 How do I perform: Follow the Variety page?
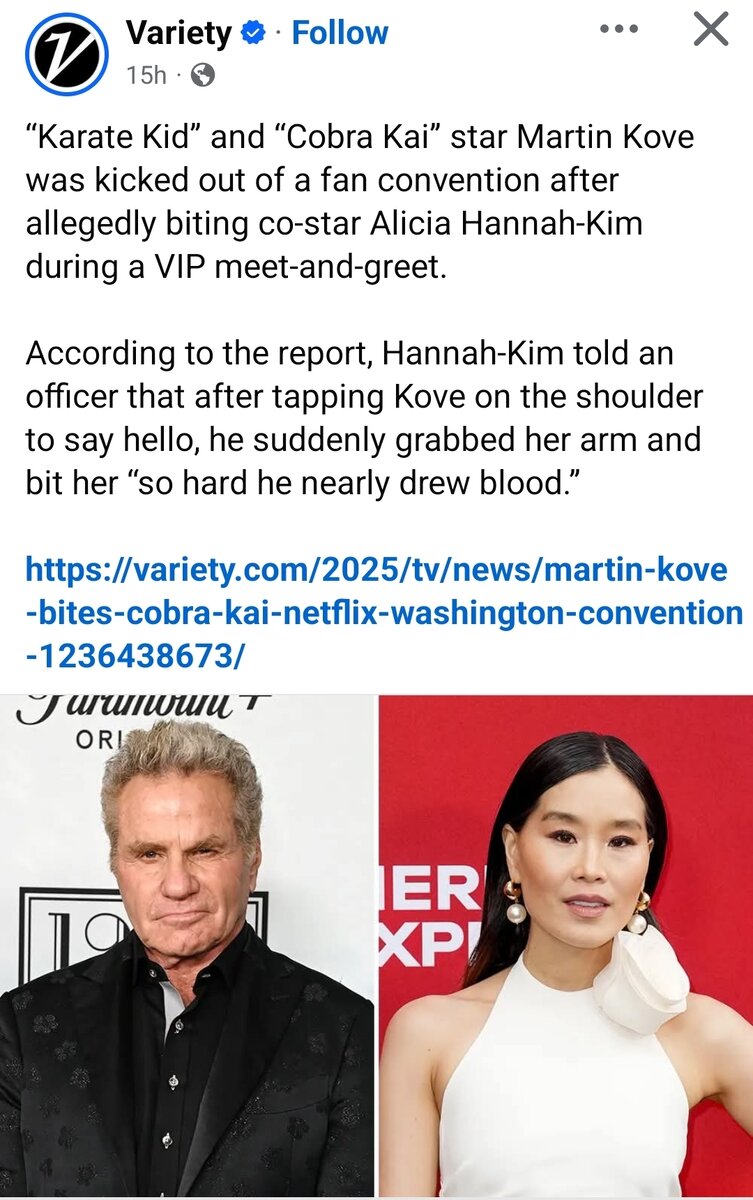pyautogui.click(x=339, y=34)
